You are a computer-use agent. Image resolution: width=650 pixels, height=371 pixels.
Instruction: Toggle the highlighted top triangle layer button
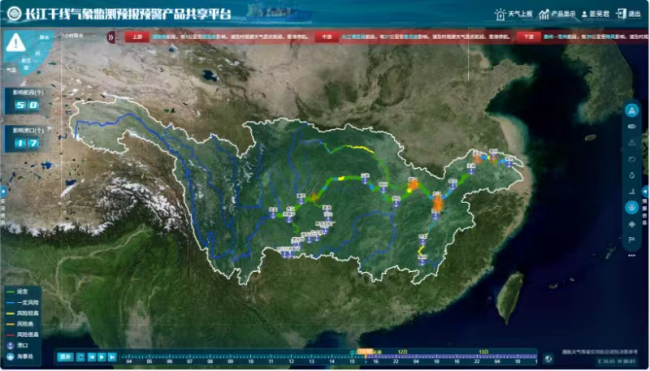[632, 110]
